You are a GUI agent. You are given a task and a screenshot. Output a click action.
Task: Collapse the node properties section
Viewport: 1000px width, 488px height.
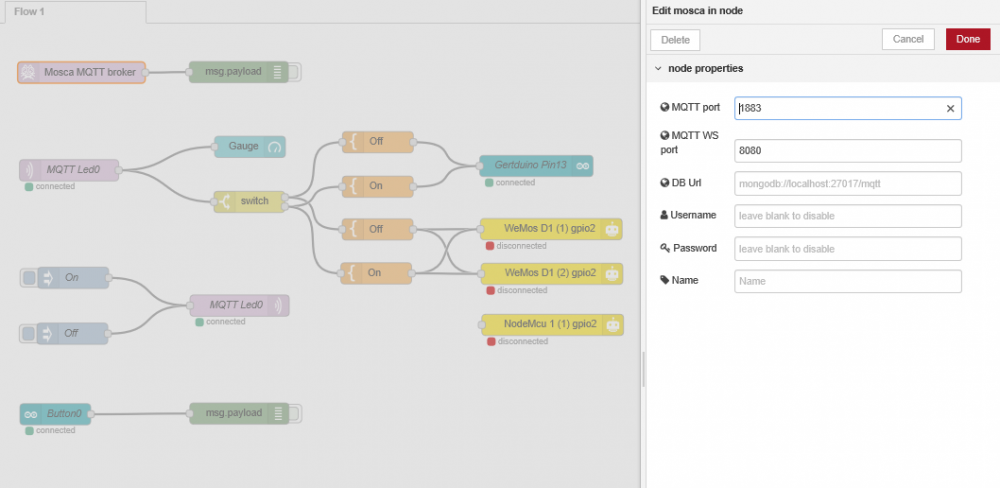[x=657, y=68]
